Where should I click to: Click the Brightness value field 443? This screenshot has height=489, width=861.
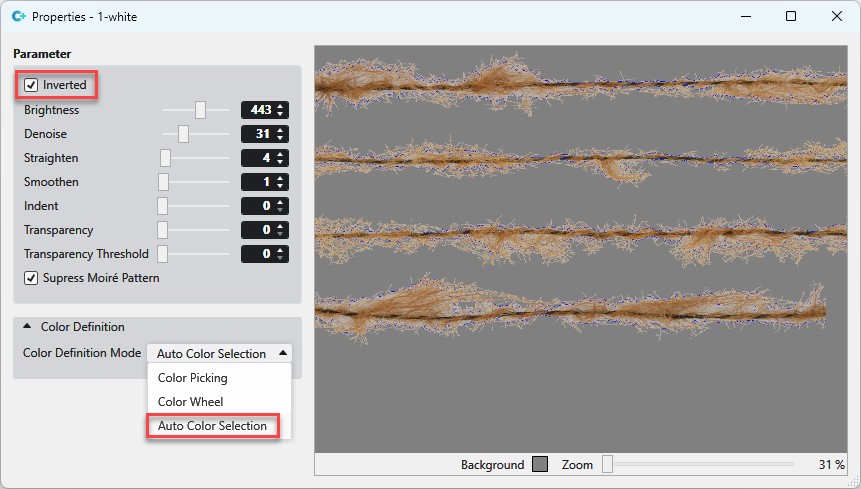click(x=258, y=110)
